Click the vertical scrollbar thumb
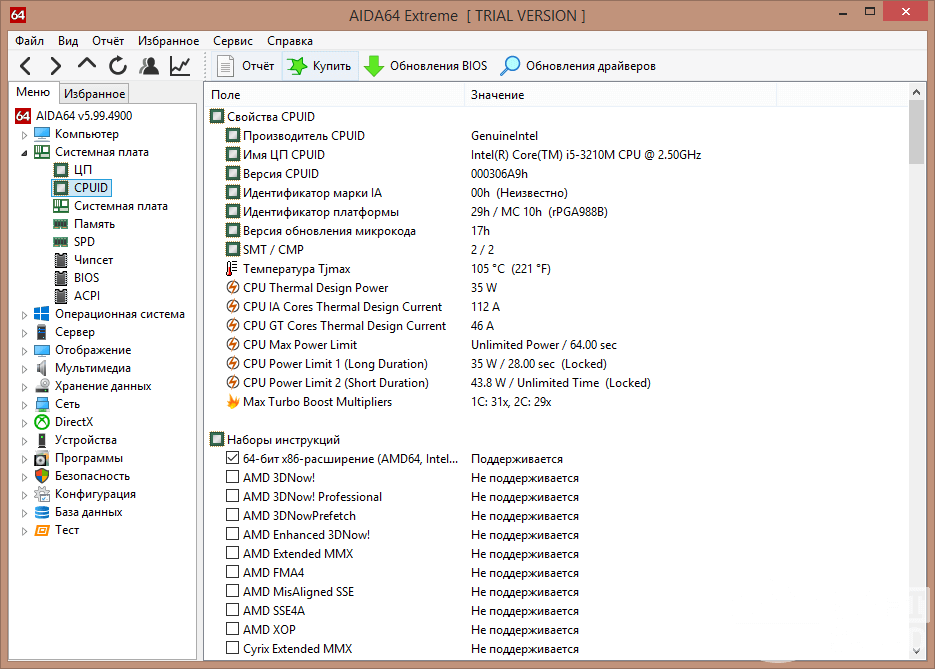 (917, 132)
